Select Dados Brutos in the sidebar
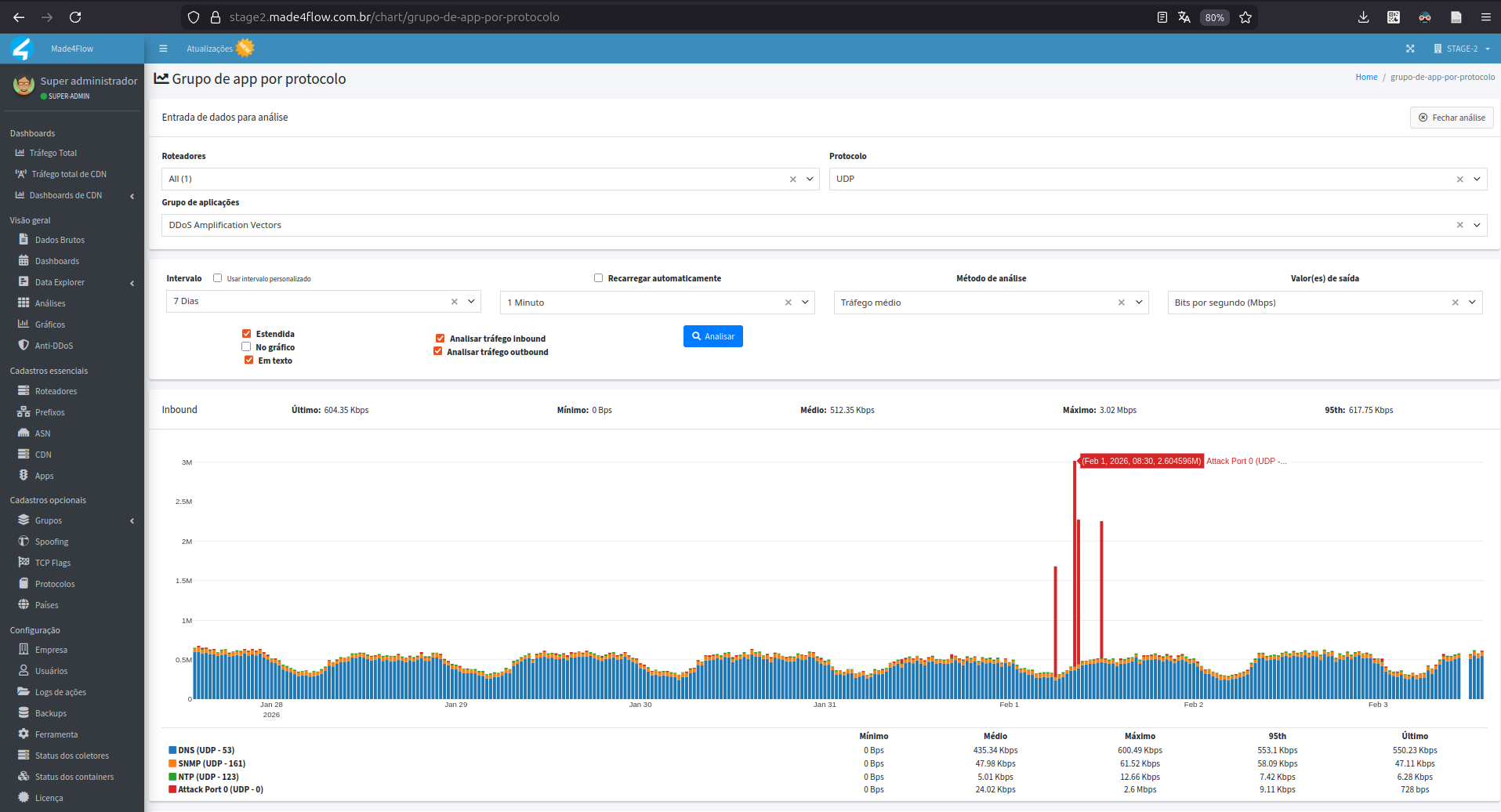 tap(59, 239)
